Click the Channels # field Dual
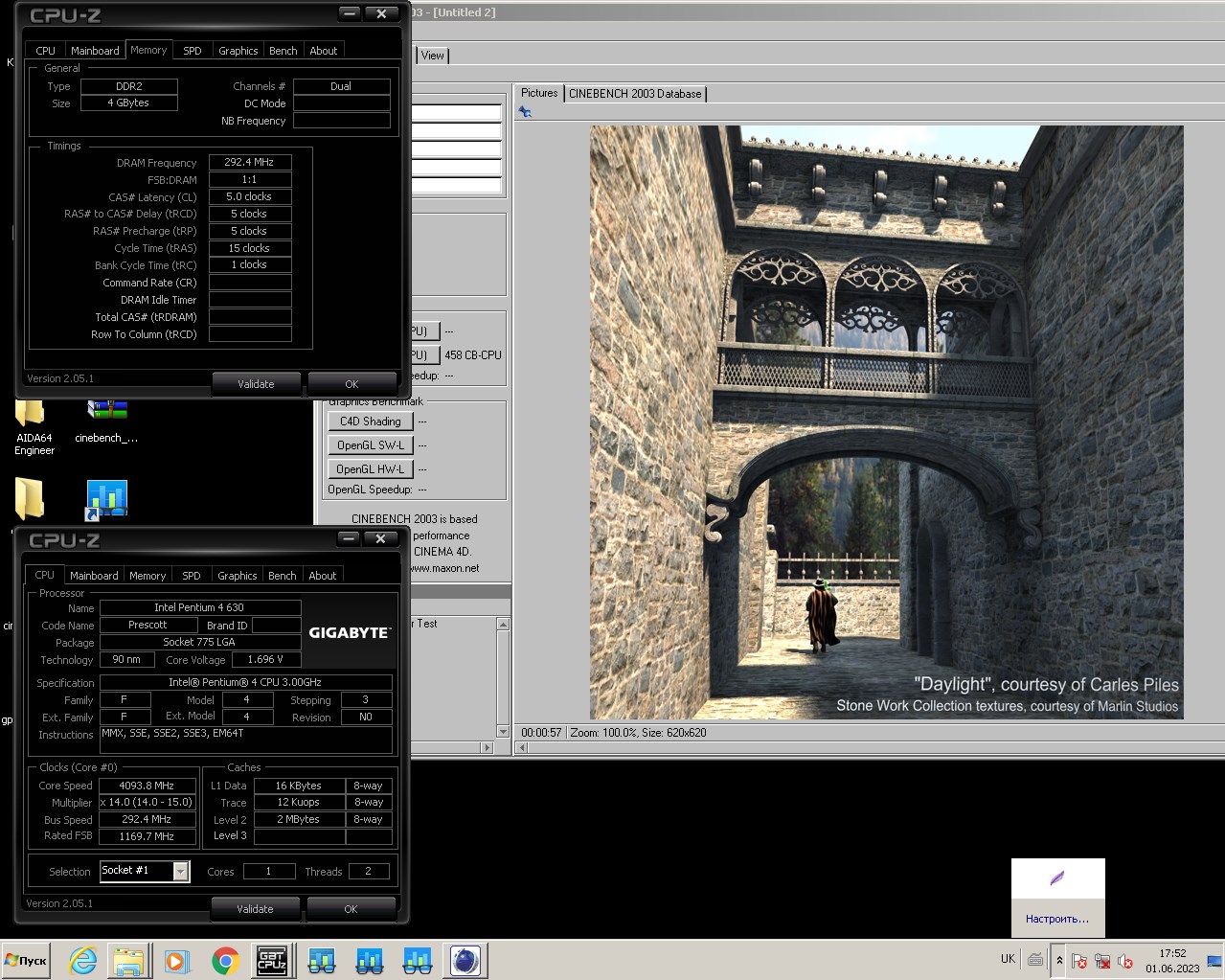The image size is (1225, 980). [341, 86]
